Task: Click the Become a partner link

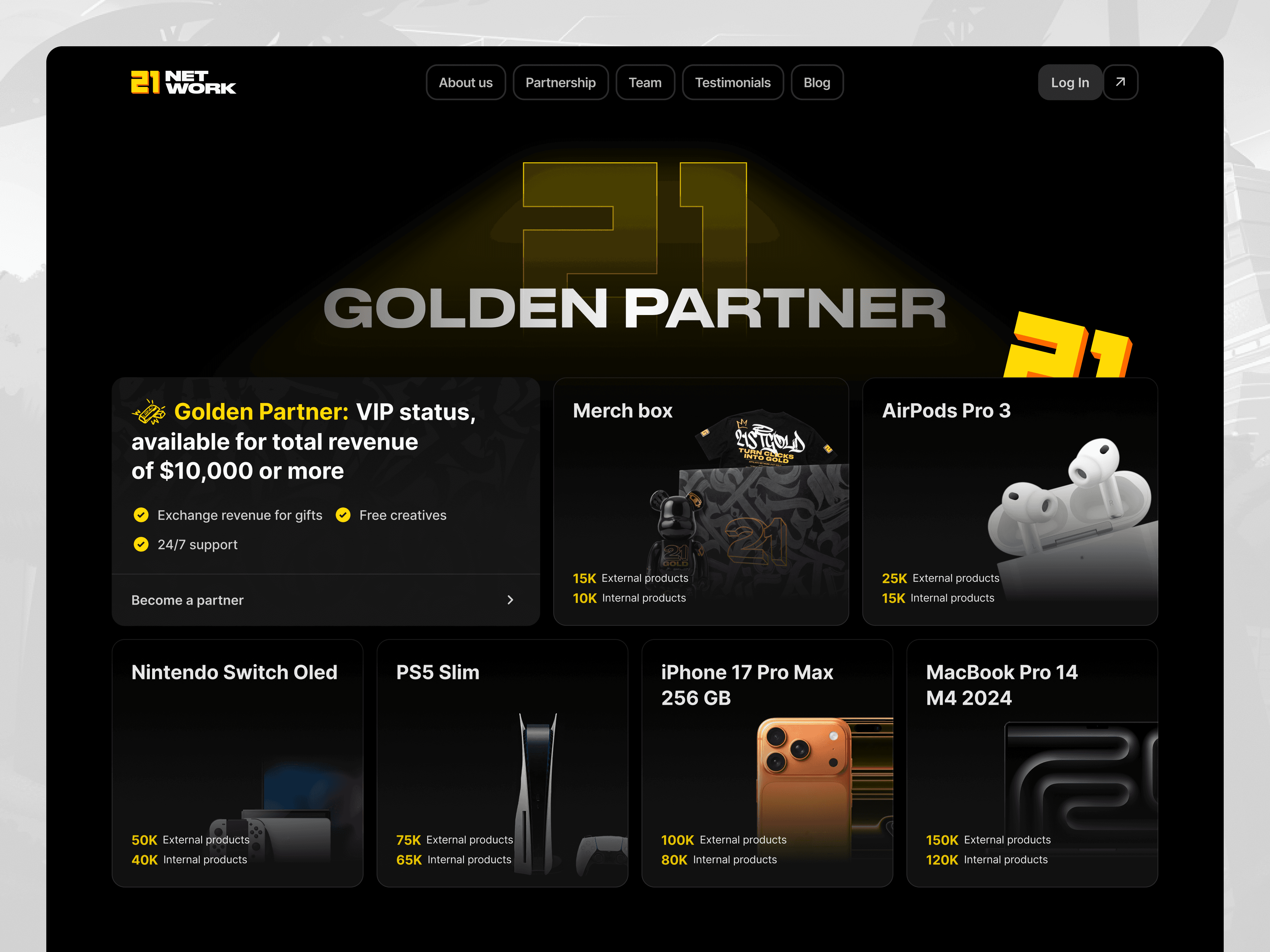Action: pyautogui.click(x=187, y=600)
